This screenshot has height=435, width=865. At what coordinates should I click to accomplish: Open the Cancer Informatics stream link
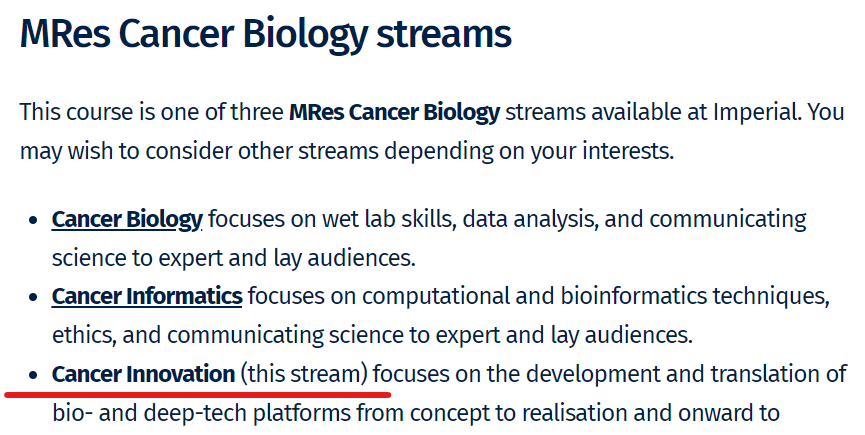tap(147, 297)
